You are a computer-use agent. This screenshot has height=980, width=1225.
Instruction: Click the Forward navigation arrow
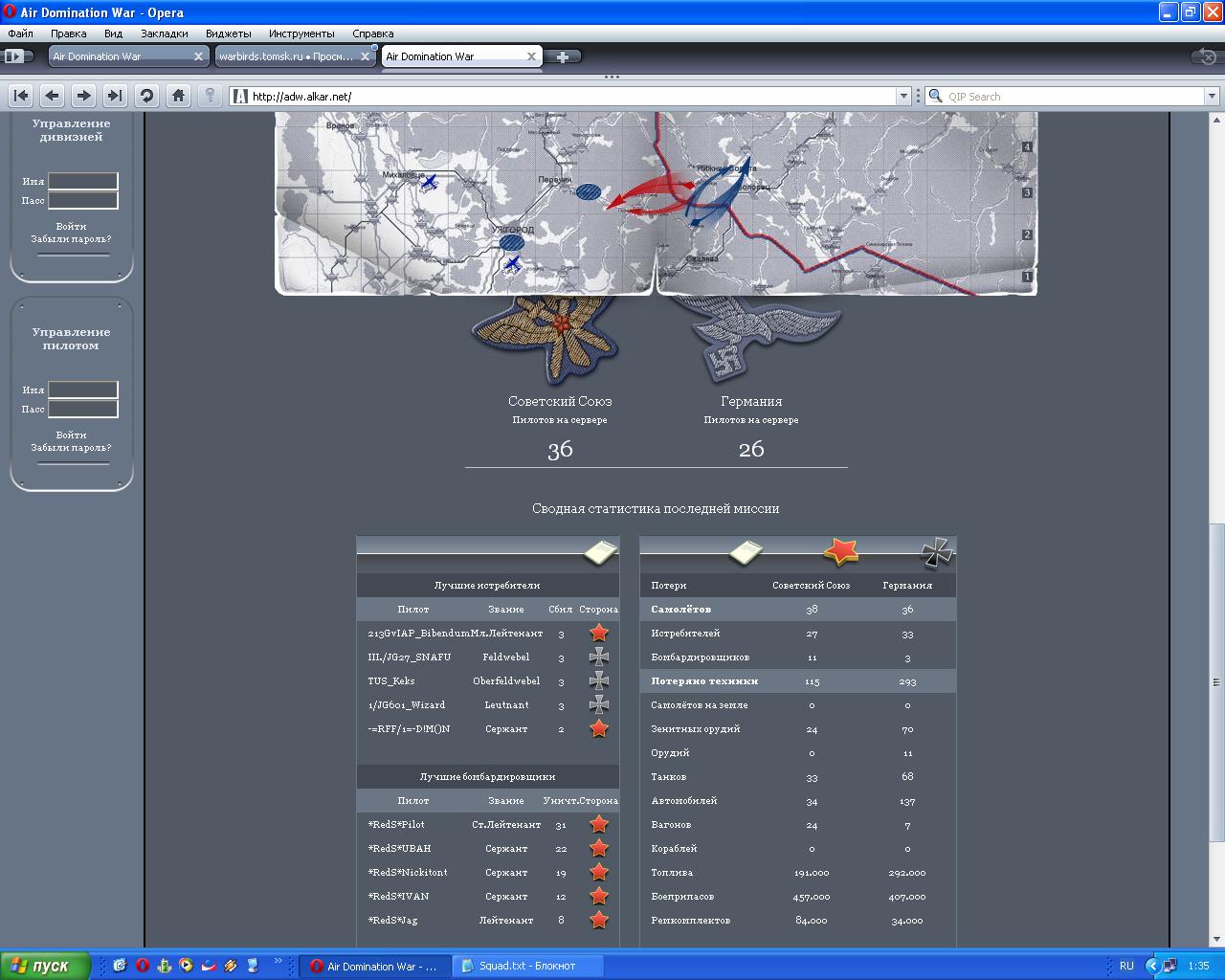[83, 96]
